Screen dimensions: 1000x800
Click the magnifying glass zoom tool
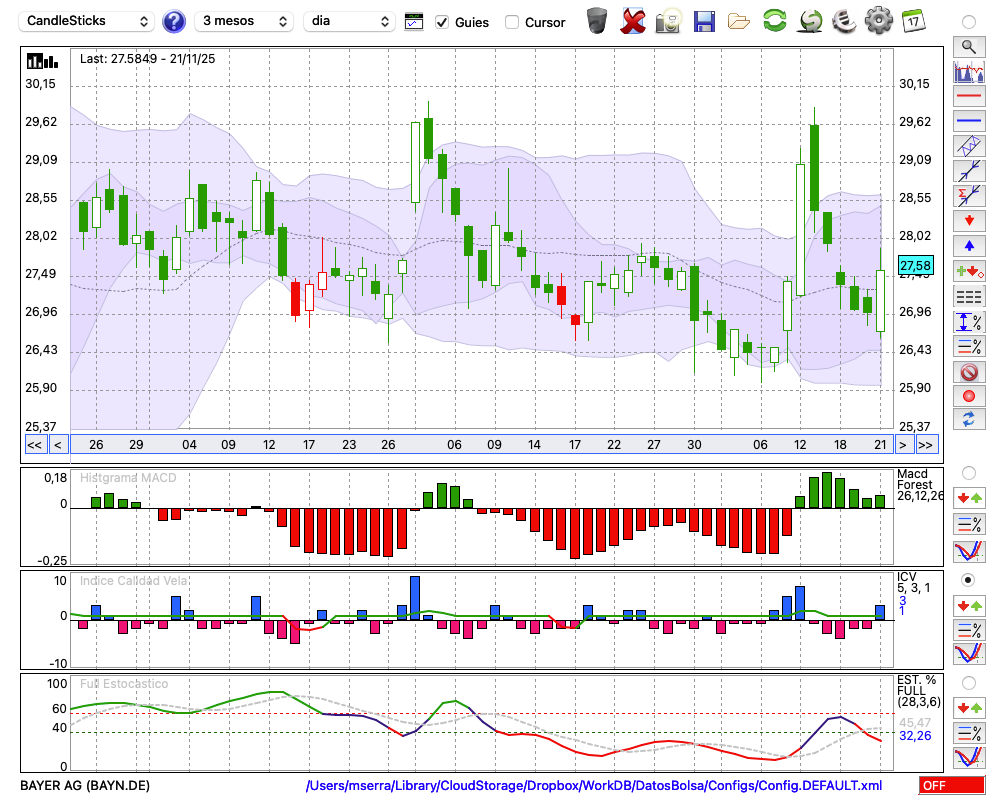[968, 46]
